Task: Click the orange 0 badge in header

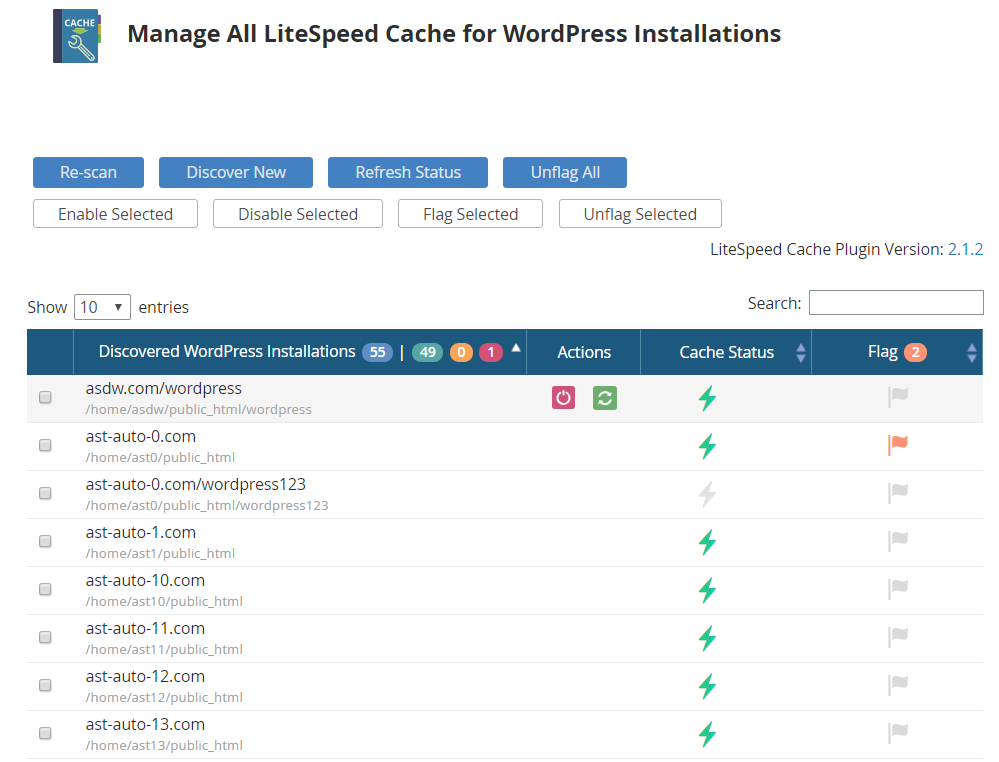Action: (461, 352)
